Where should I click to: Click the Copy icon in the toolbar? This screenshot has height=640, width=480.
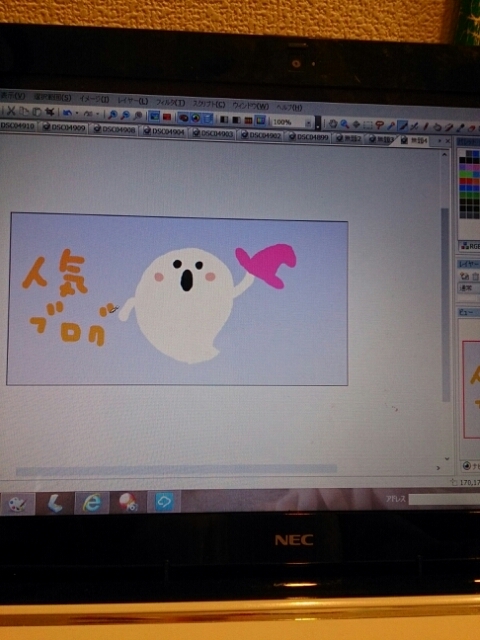[x=24, y=111]
